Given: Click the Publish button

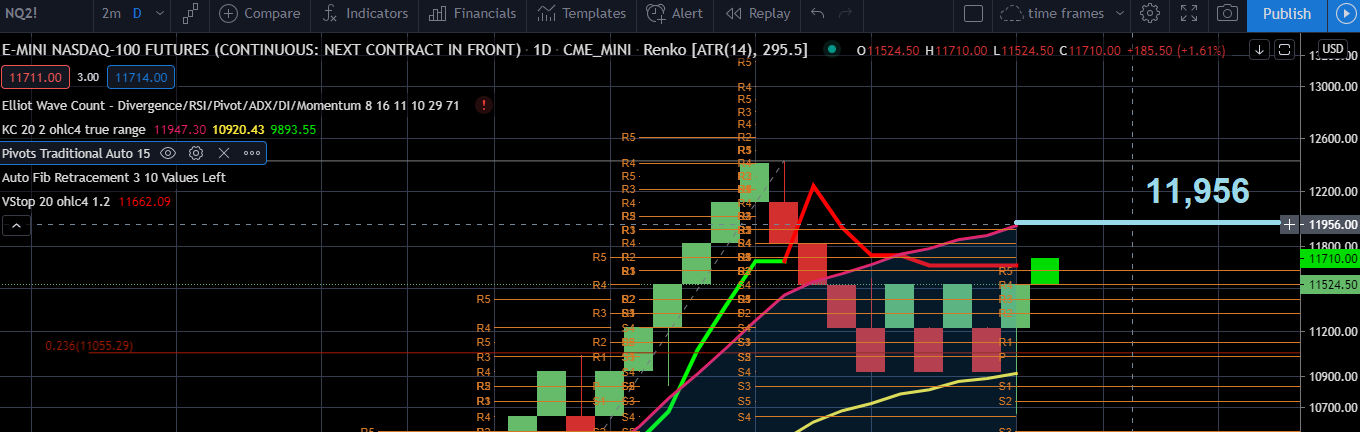Looking at the screenshot, I should click(x=1287, y=14).
